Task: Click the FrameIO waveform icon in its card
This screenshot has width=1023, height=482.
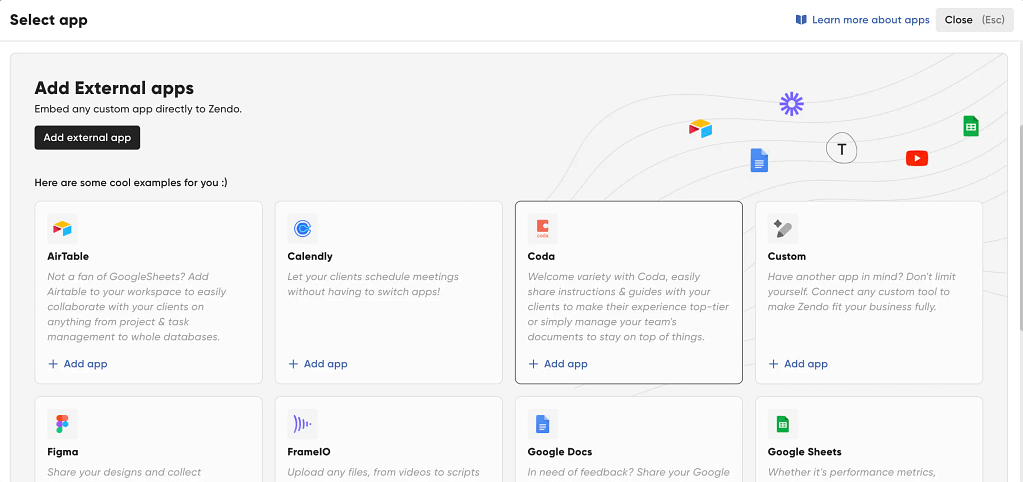Action: click(x=302, y=424)
